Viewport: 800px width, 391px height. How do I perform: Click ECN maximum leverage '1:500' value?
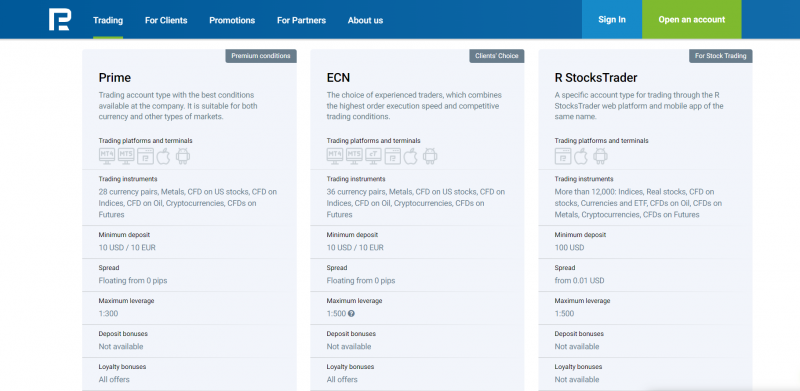pos(336,313)
